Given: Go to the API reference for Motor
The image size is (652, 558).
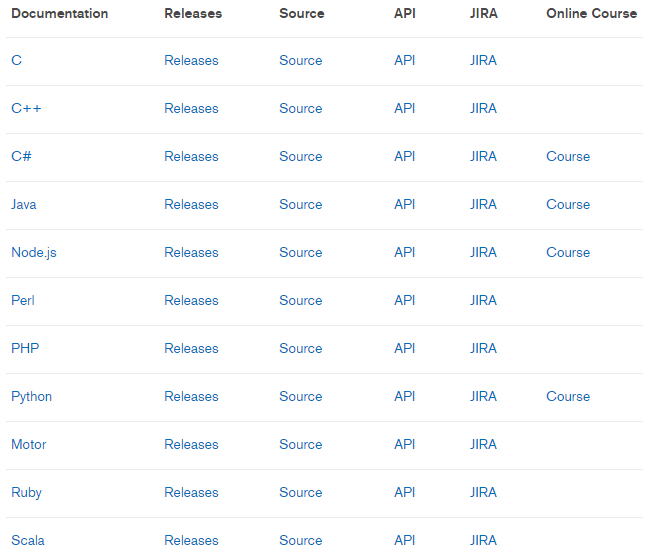Looking at the screenshot, I should click(405, 444).
